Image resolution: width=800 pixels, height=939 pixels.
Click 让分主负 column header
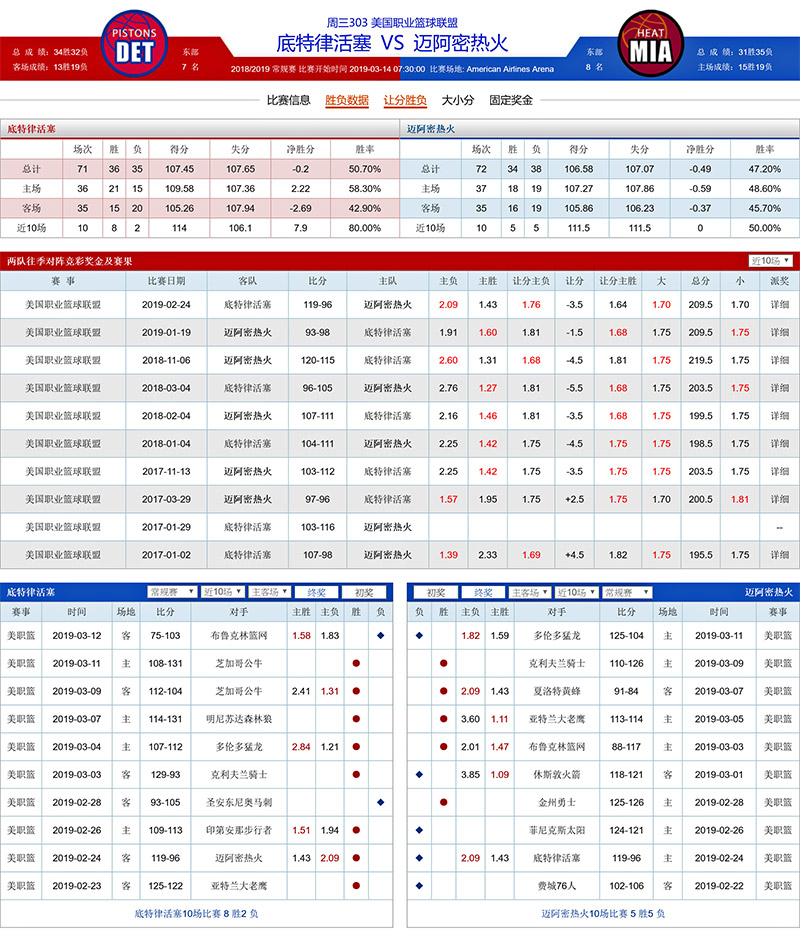[x=531, y=281]
